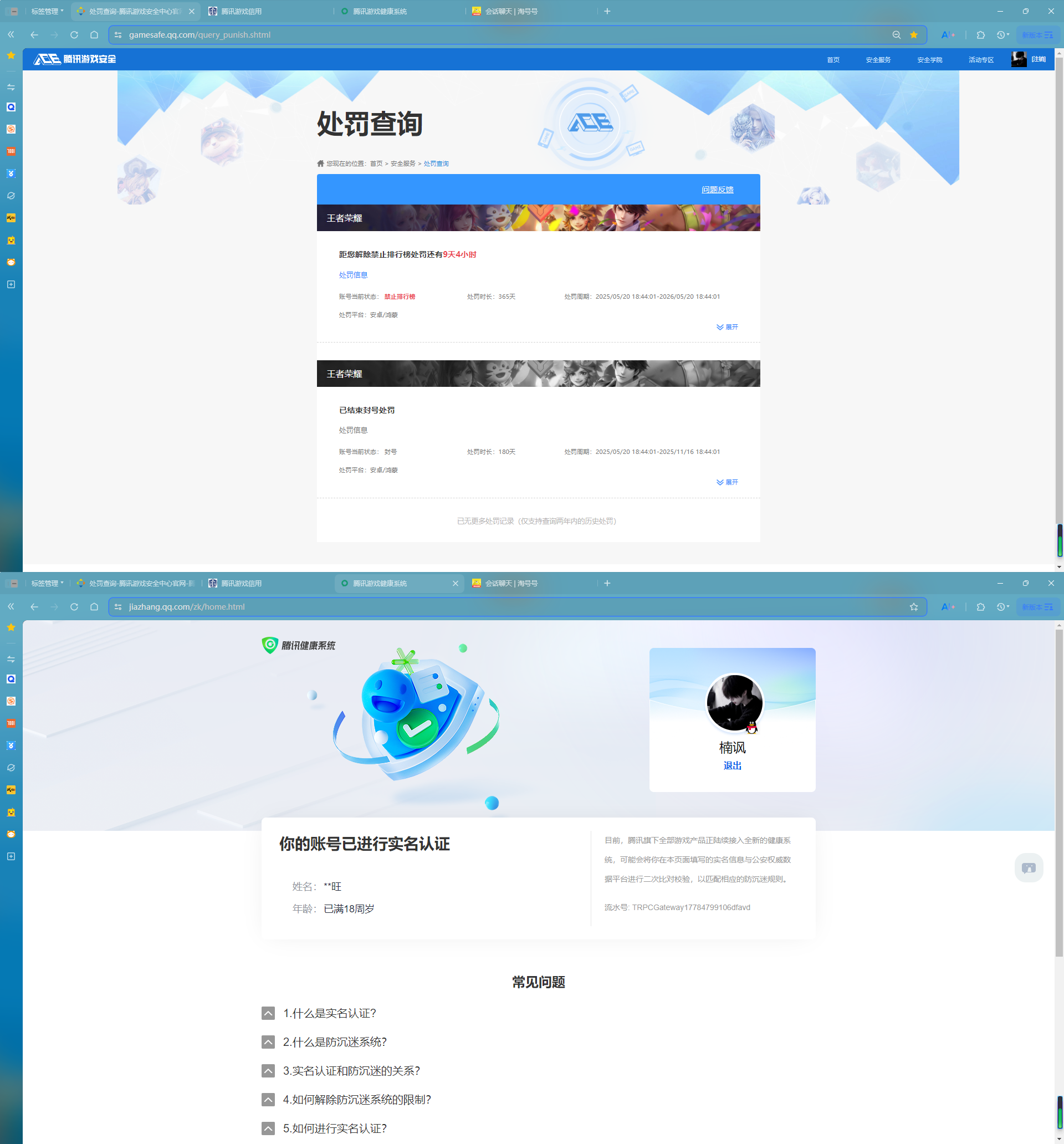Open the 标签管理 dropdown in the bottom window
Screen dimensions: 1064x1144
click(x=47, y=583)
